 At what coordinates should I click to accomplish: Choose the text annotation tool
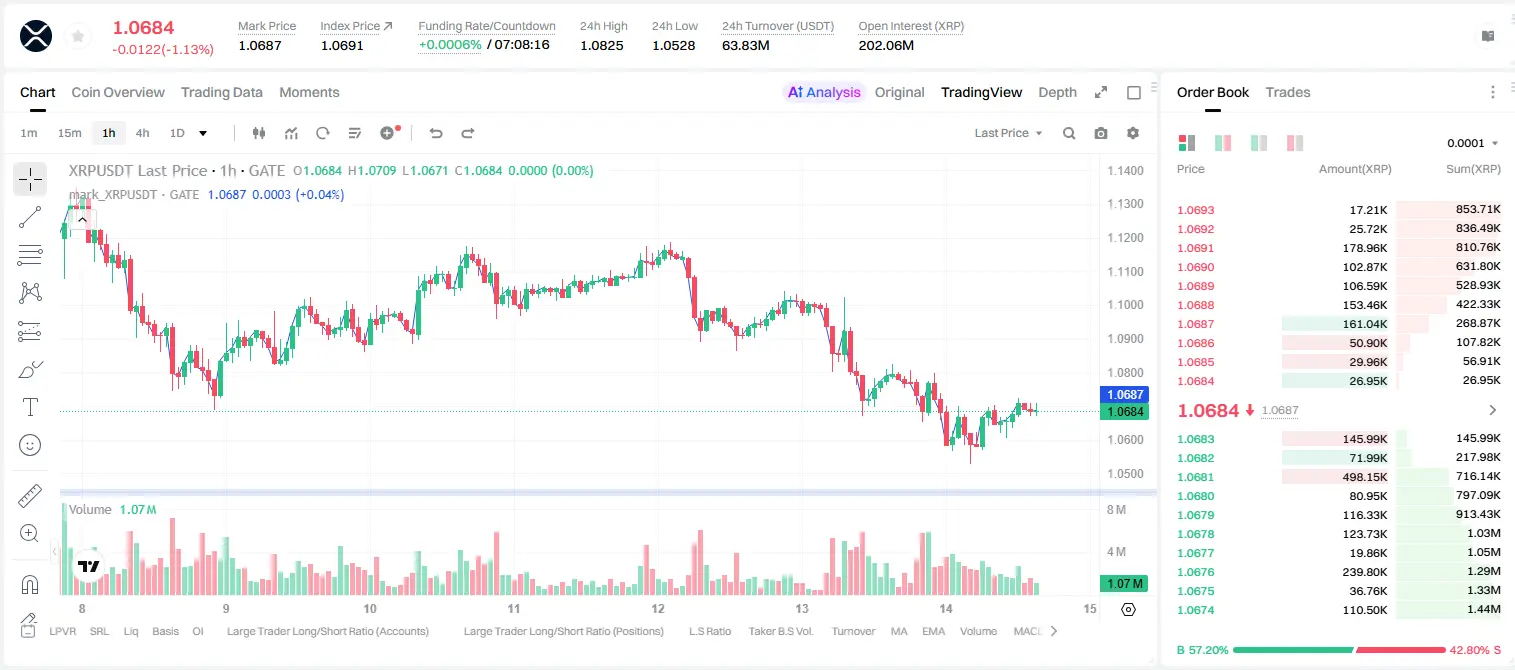pyautogui.click(x=30, y=407)
